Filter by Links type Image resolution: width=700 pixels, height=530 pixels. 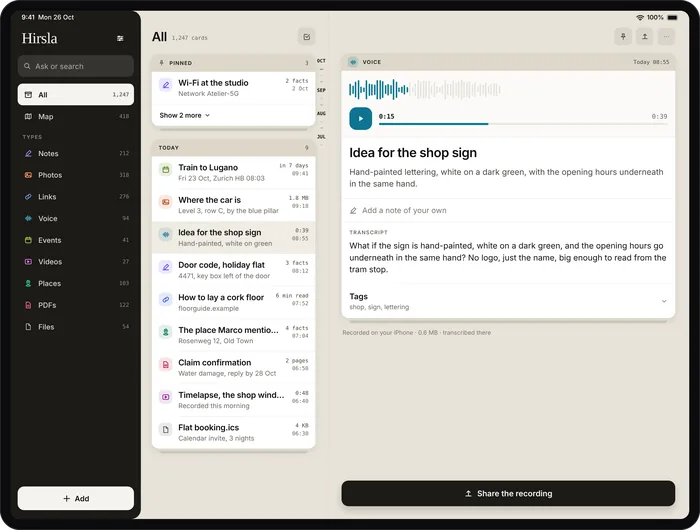(75, 197)
